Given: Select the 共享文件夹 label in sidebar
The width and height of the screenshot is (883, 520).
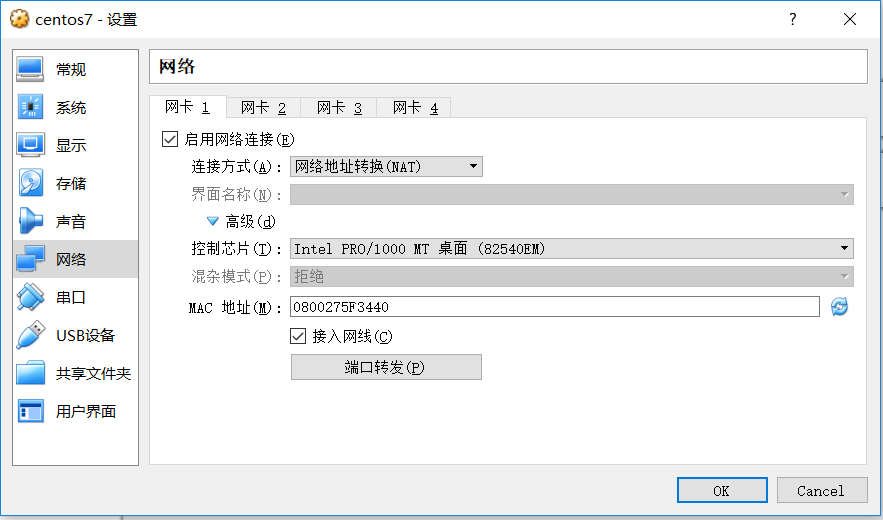Looking at the screenshot, I should pos(93,373).
